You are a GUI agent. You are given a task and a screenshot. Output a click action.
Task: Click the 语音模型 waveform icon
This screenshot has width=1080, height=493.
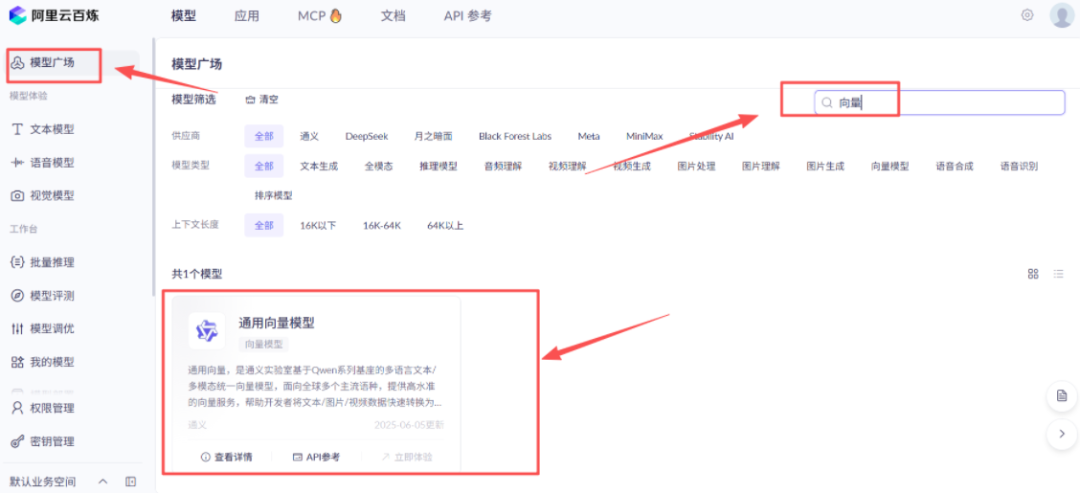tap(18, 162)
